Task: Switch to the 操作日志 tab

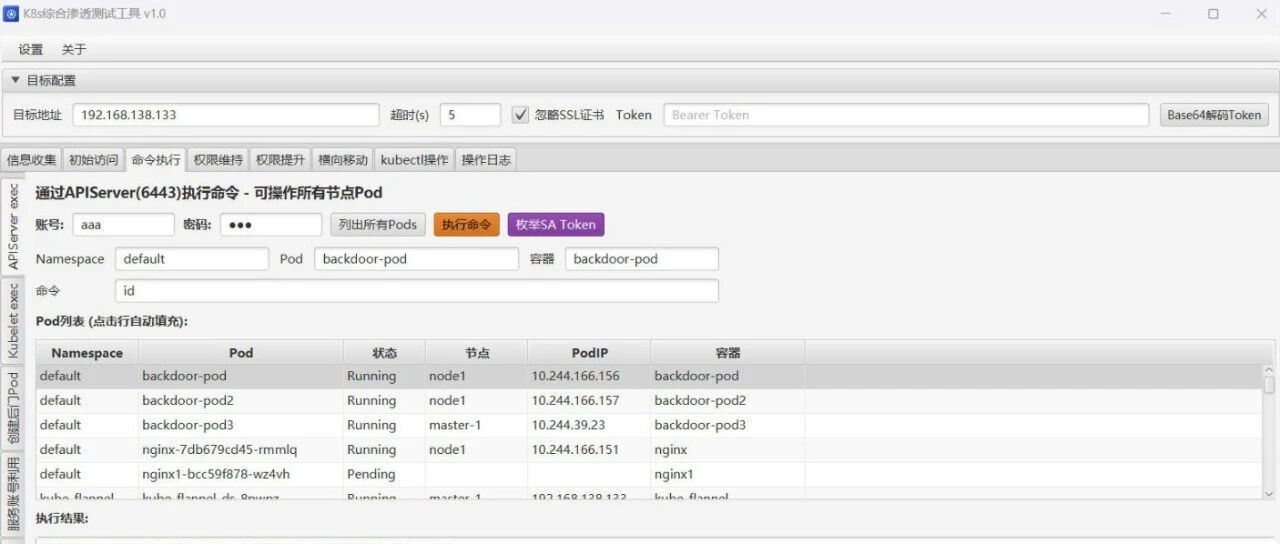Action: click(487, 160)
